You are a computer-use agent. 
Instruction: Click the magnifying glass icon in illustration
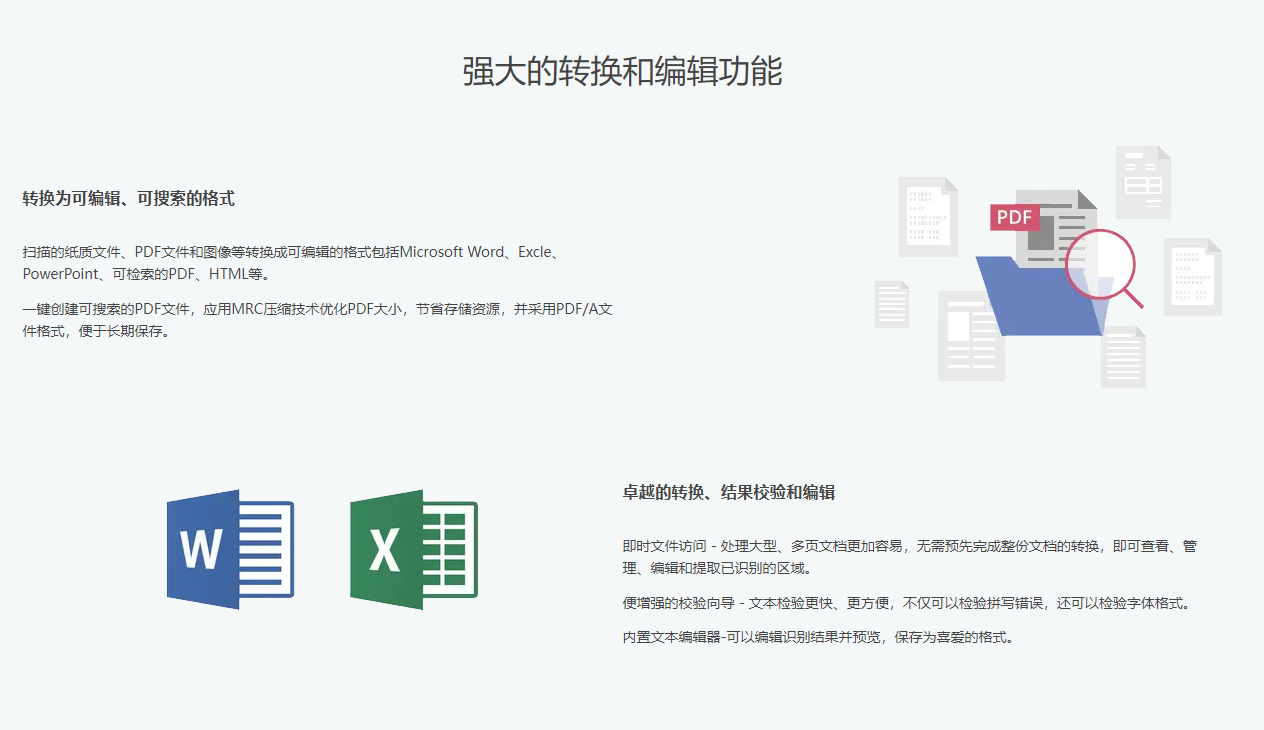point(1104,268)
